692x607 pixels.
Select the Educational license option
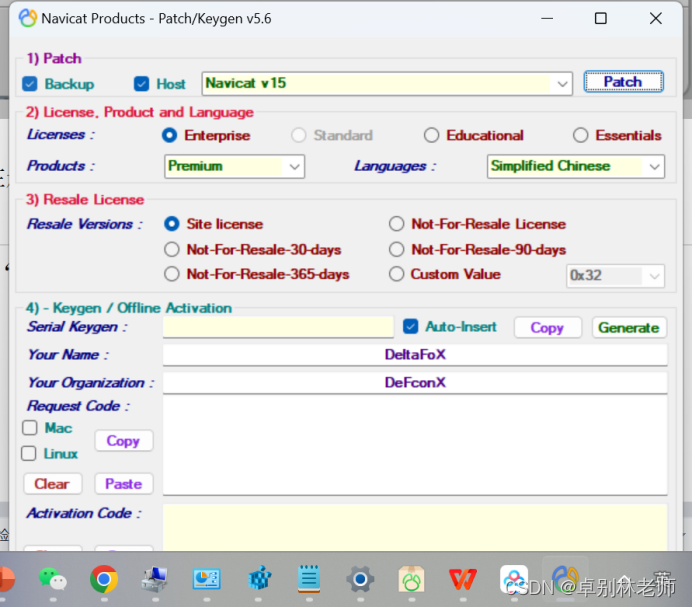coord(431,136)
